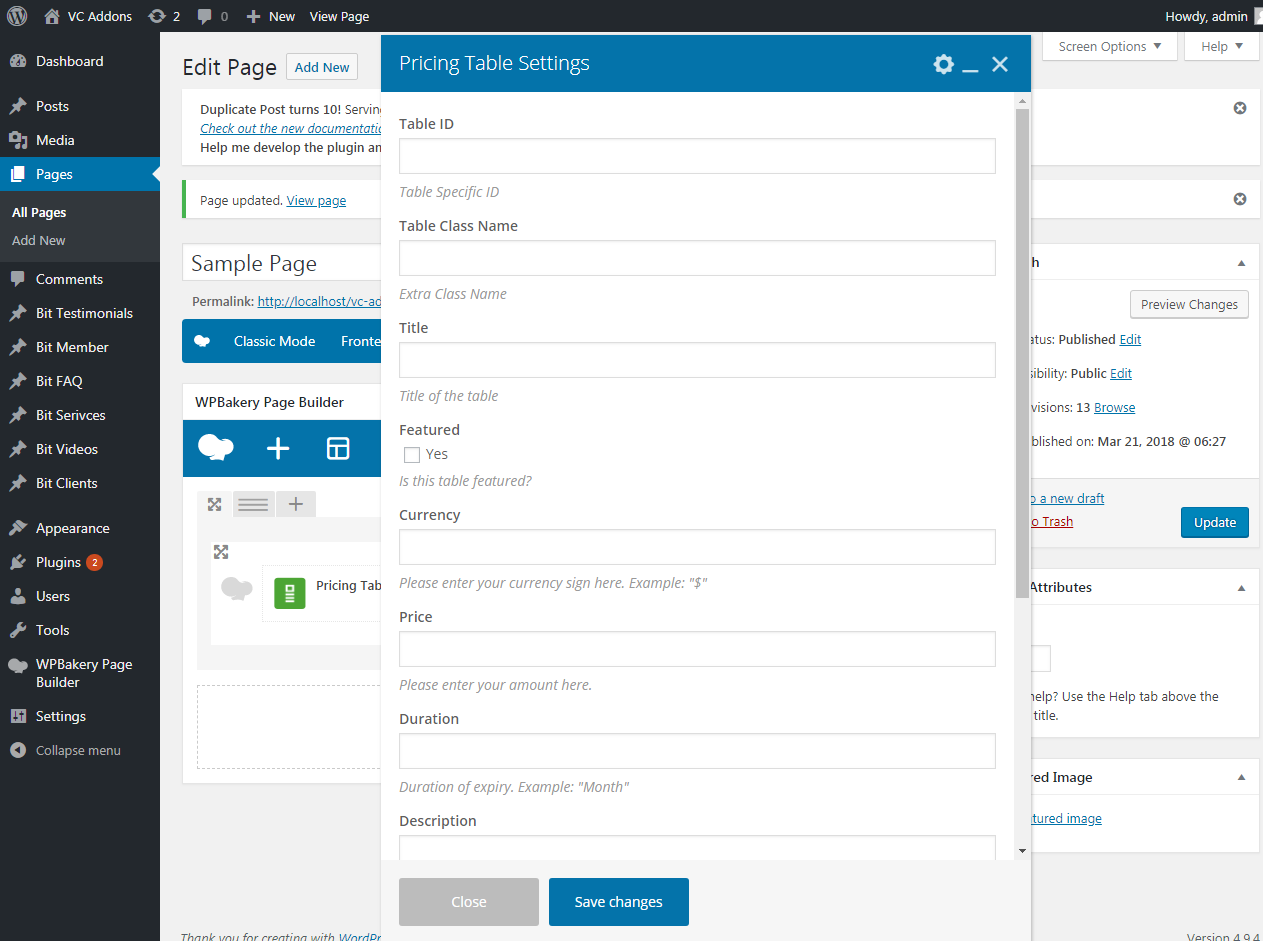Open Plugins menu in sidebar
Image resolution: width=1263 pixels, height=941 pixels.
pyautogui.click(x=58, y=562)
